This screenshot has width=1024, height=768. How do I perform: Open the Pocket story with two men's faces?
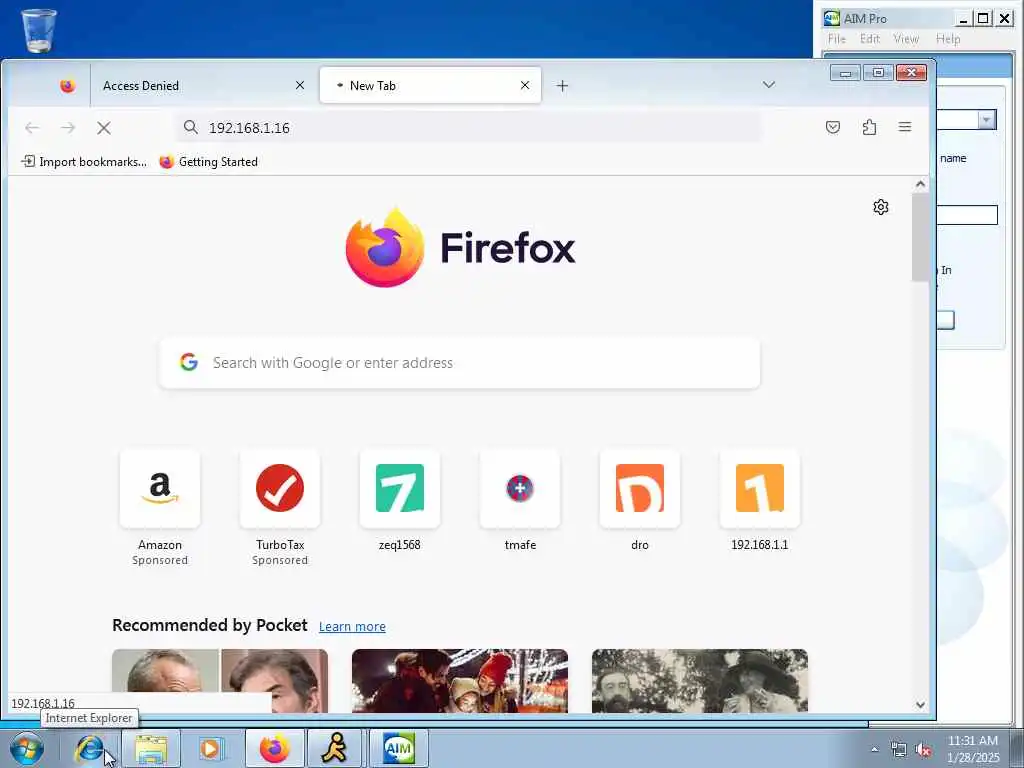[220, 680]
